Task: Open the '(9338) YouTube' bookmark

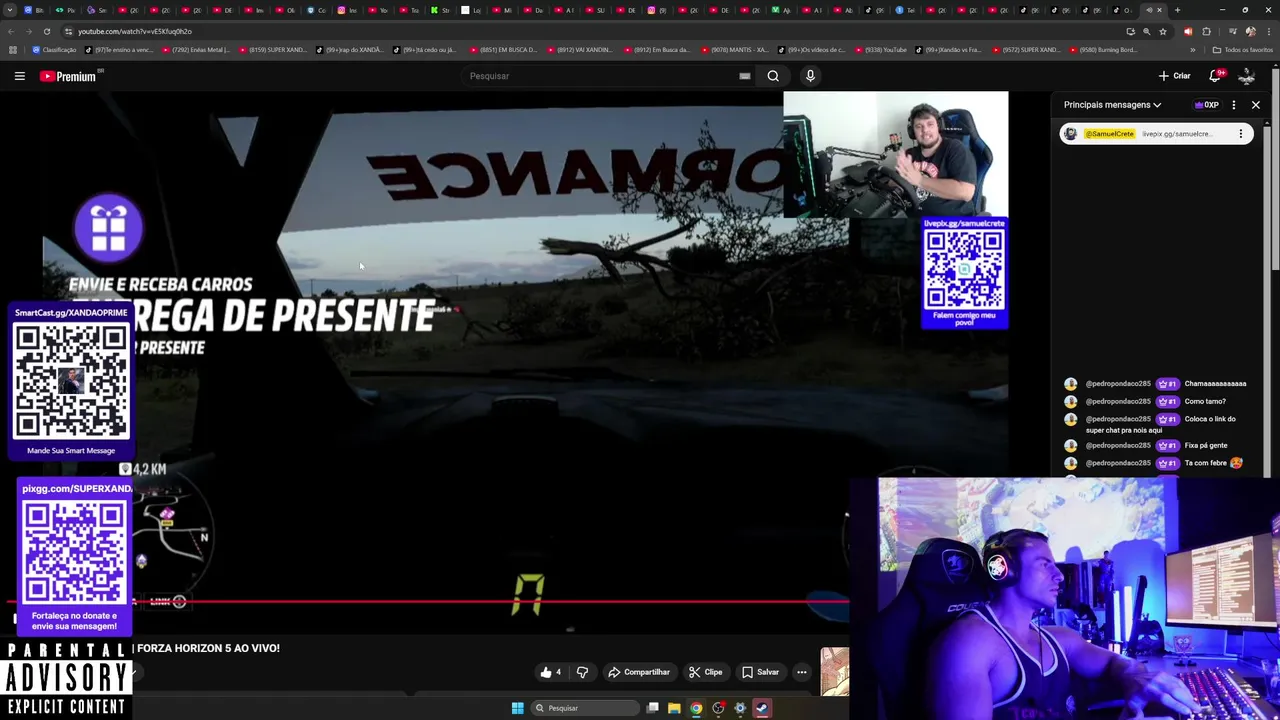Action: [x=880, y=50]
